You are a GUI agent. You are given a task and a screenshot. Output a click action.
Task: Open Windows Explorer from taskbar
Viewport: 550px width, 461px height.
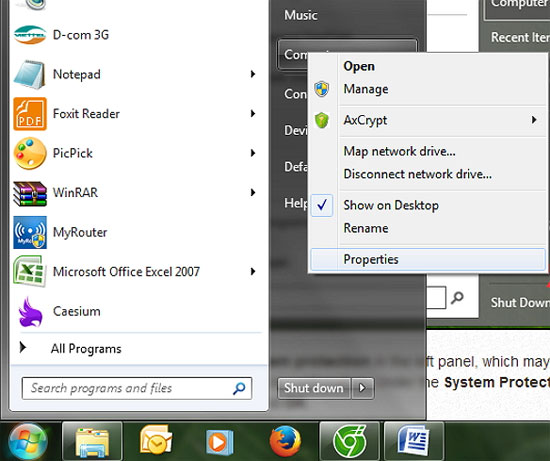pos(92,442)
